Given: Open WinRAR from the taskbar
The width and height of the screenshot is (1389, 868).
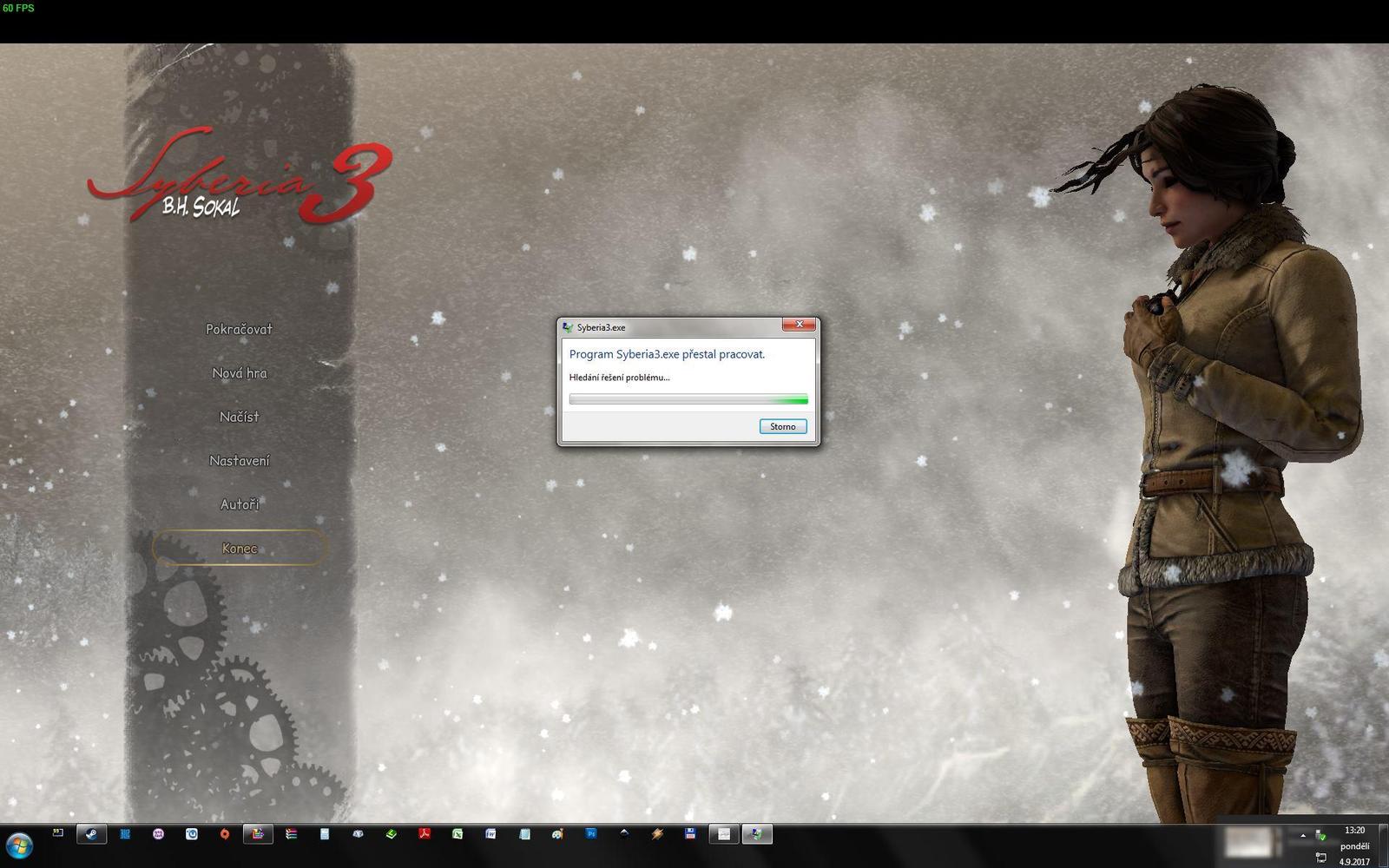Looking at the screenshot, I should pos(291,834).
